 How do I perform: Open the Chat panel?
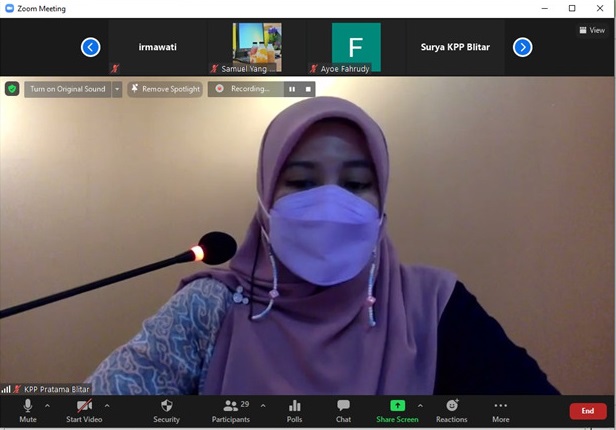pos(343,406)
